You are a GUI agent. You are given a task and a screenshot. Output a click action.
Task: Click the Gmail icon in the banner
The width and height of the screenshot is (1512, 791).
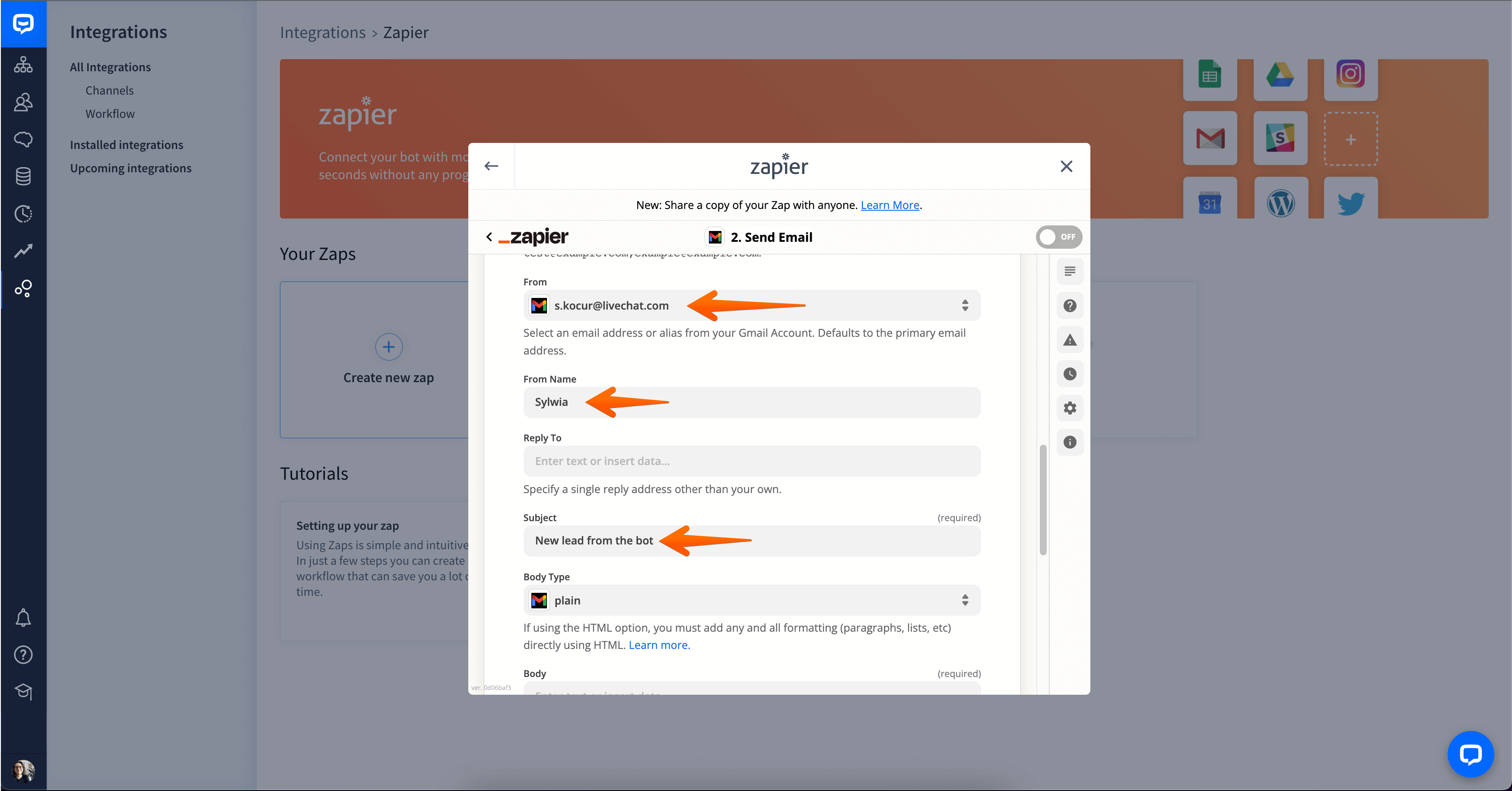click(1210, 139)
